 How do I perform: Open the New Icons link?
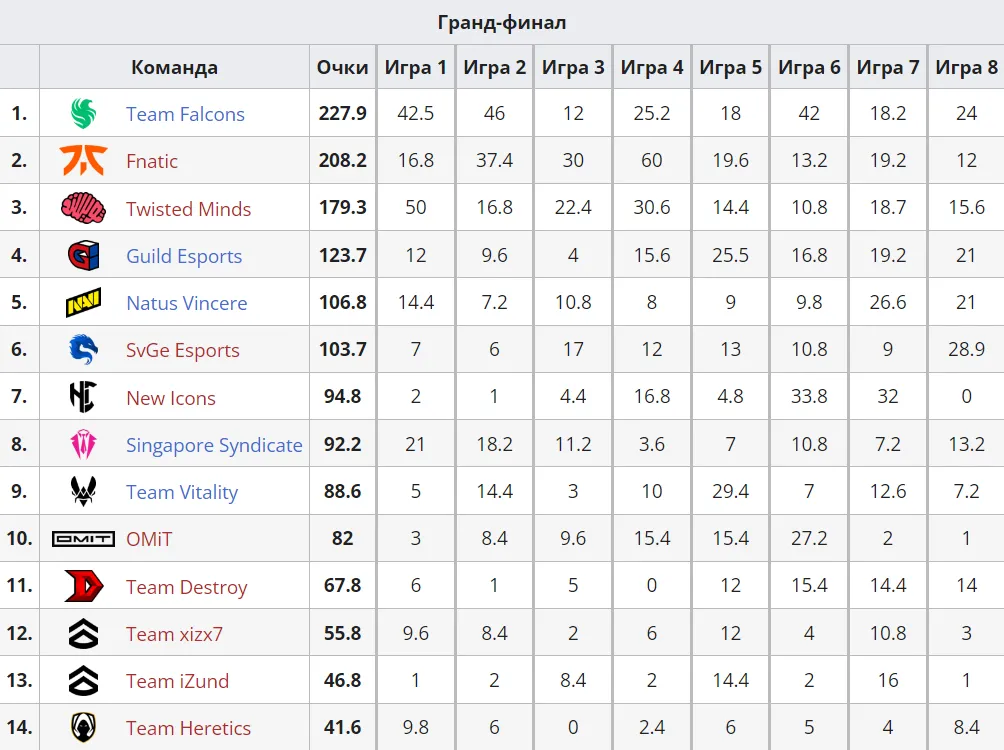coord(170,398)
